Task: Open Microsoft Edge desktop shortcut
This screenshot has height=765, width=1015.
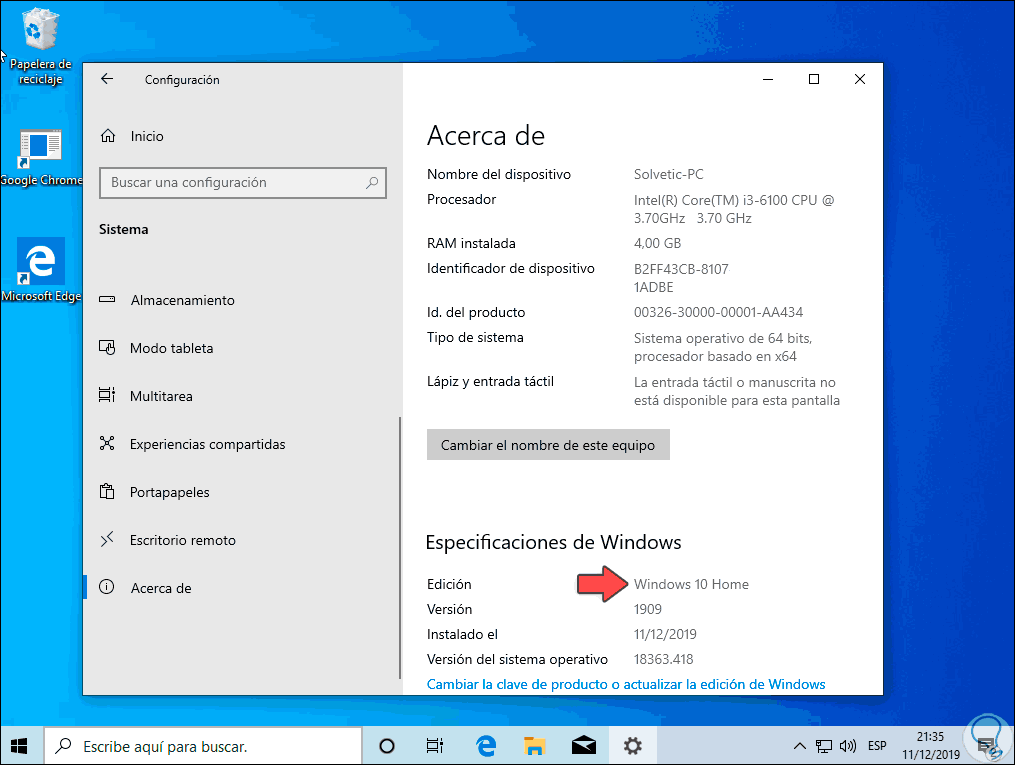Action: click(41, 270)
